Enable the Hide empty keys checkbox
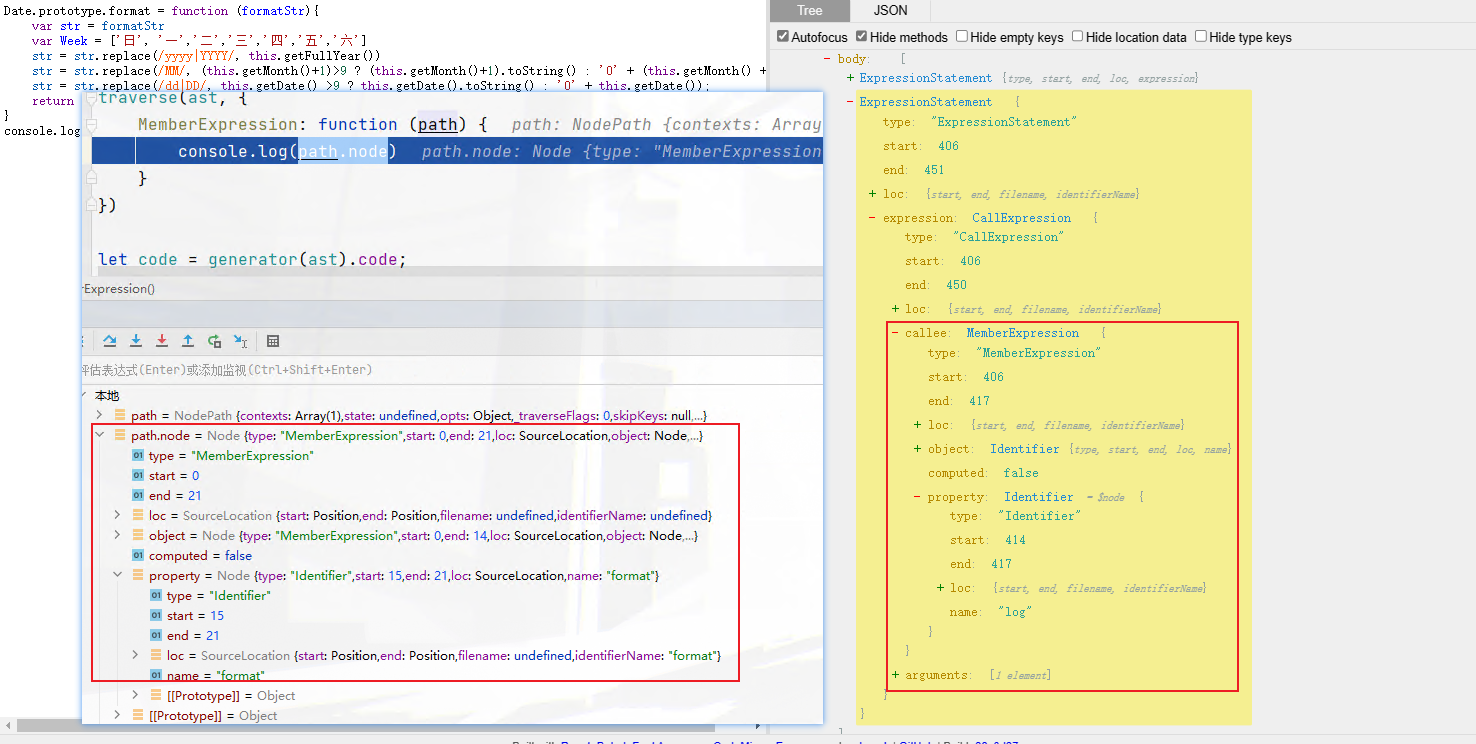1476x744 pixels. click(961, 37)
